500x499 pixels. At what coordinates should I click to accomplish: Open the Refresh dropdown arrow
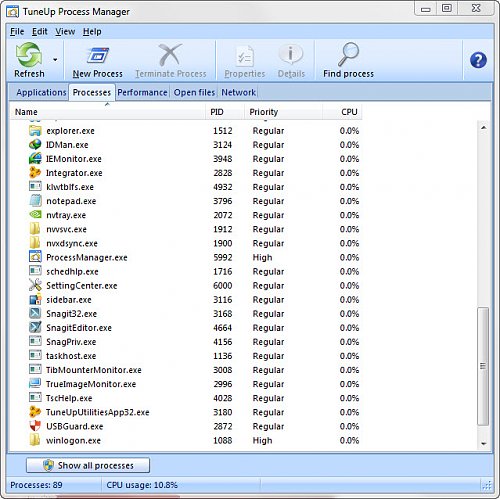click(55, 60)
